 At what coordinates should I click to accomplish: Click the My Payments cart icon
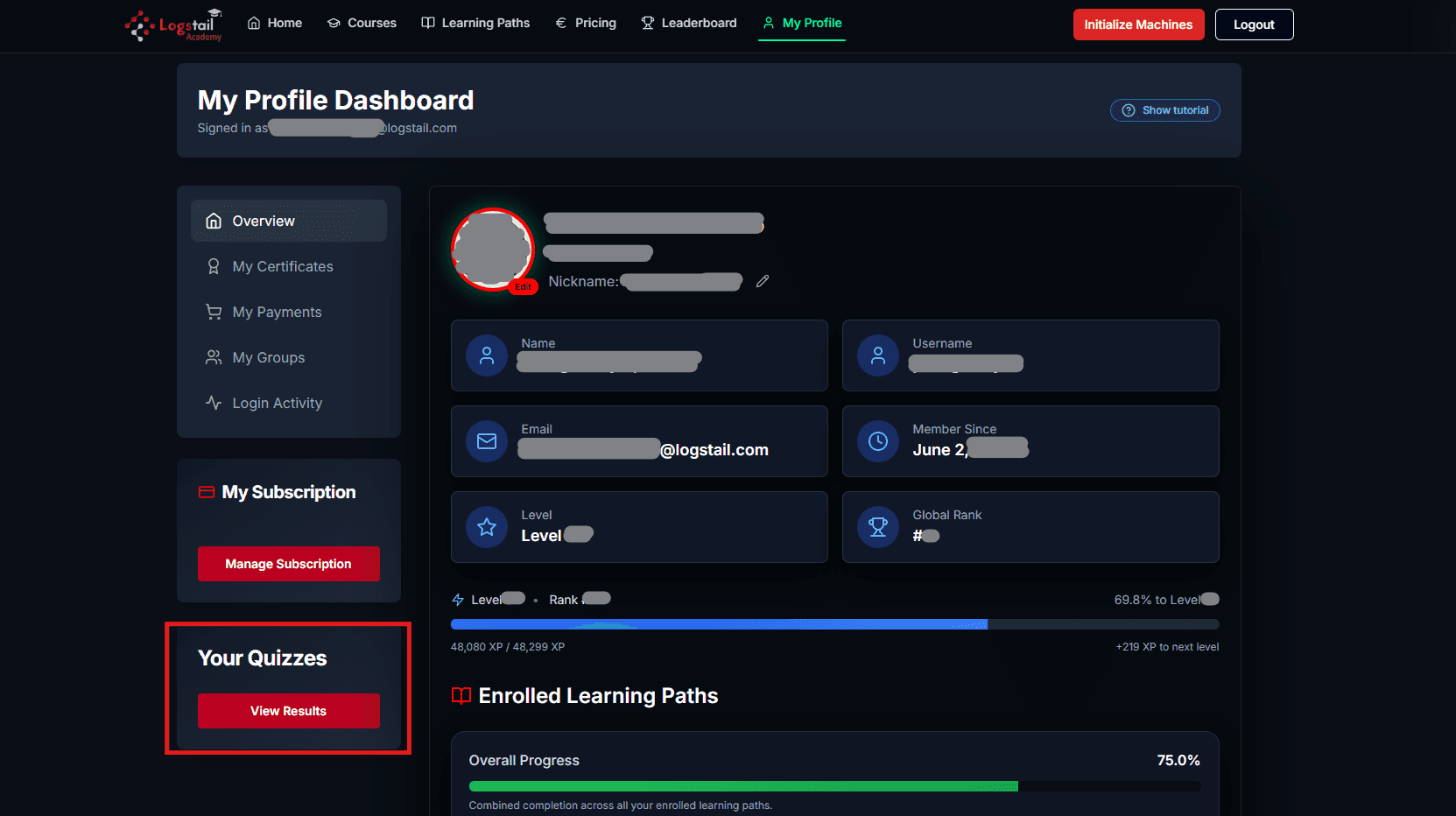[214, 312]
